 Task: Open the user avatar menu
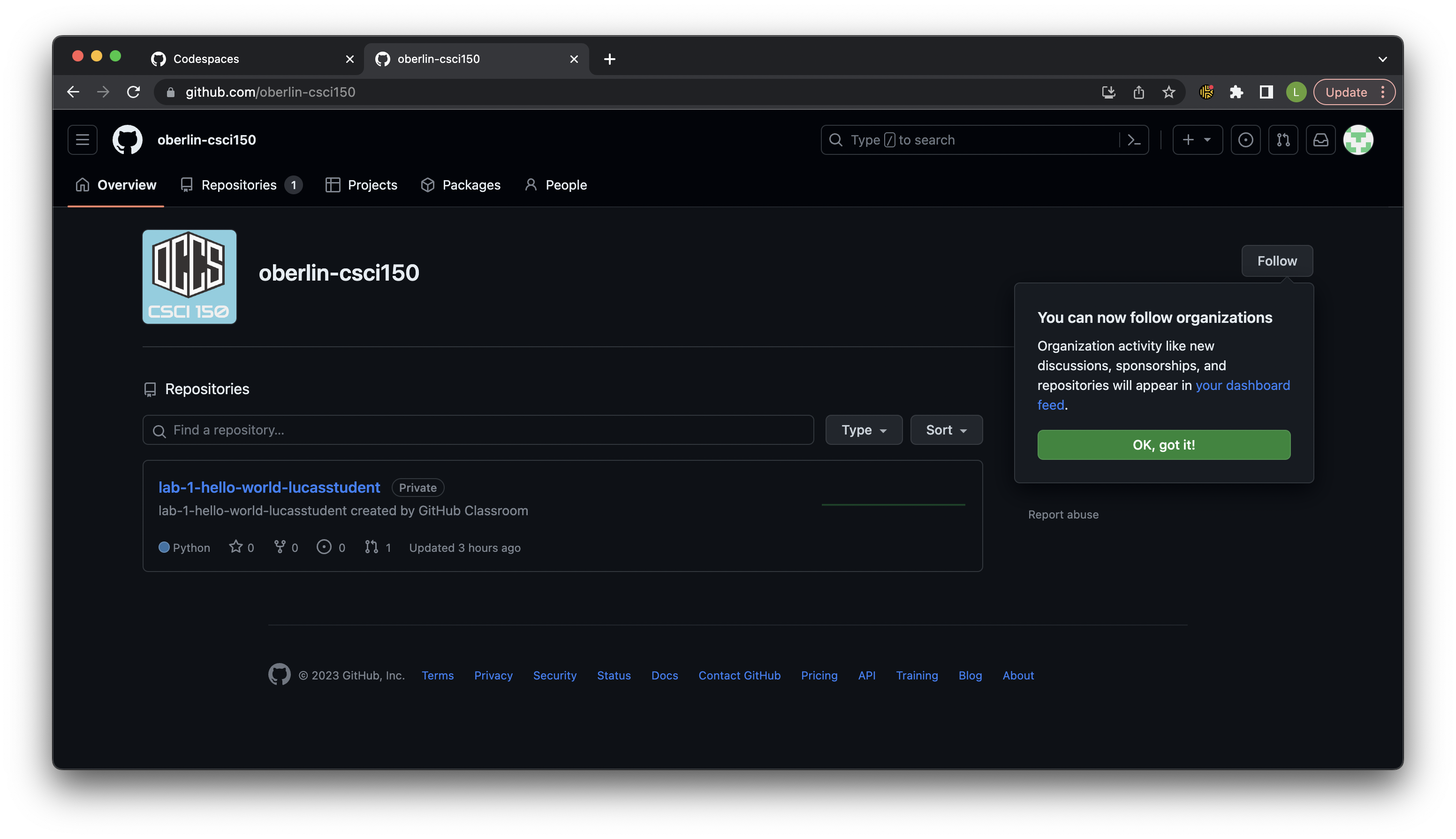tap(1358, 140)
